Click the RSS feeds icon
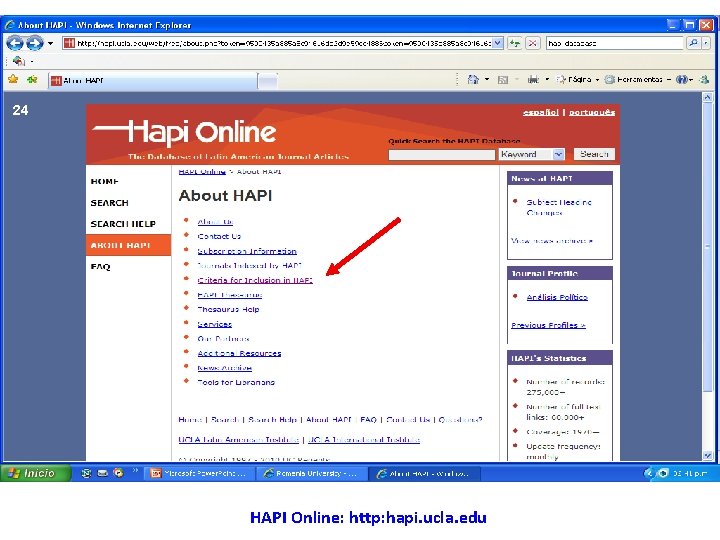The width and height of the screenshot is (720, 540). 503,80
